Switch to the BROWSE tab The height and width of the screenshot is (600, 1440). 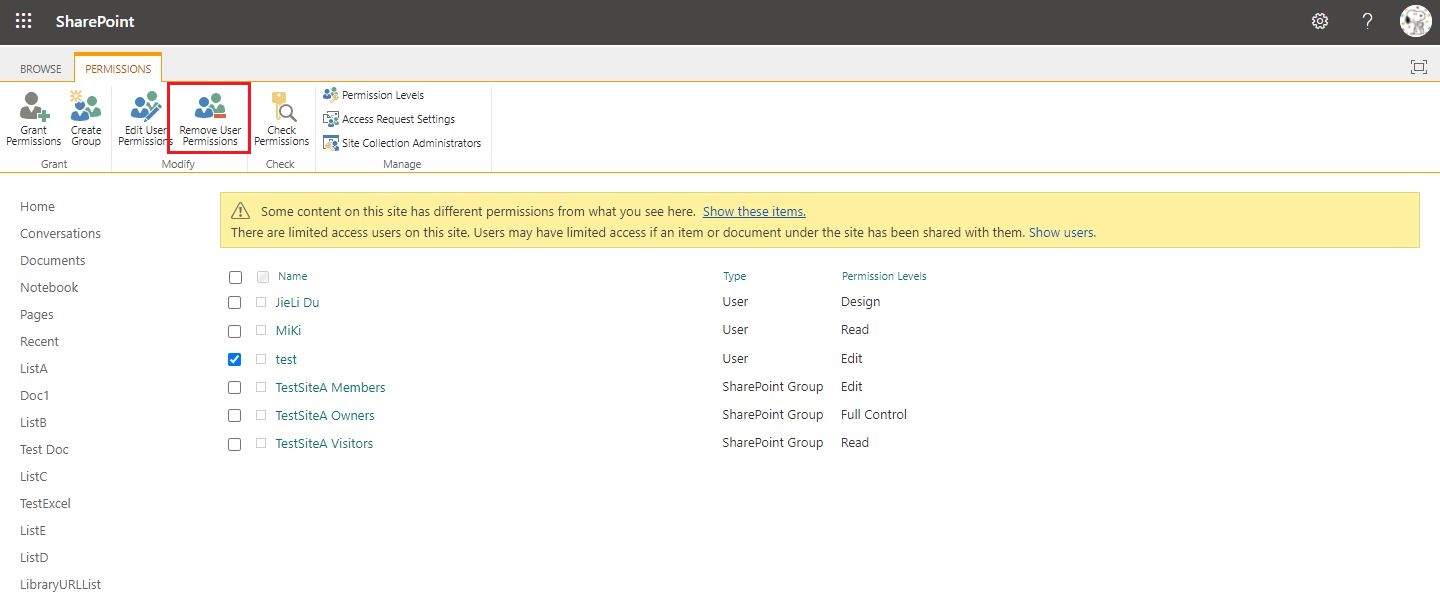coord(41,69)
